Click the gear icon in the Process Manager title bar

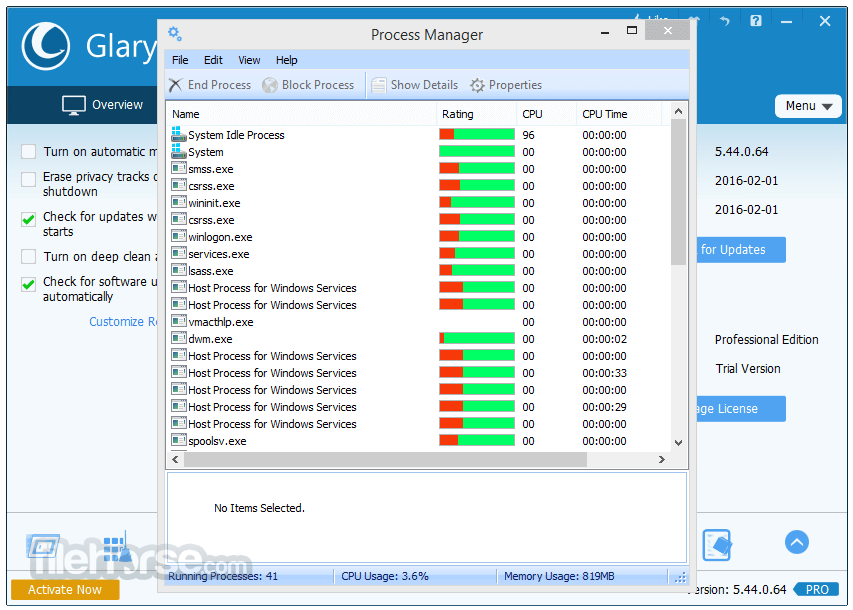click(175, 33)
